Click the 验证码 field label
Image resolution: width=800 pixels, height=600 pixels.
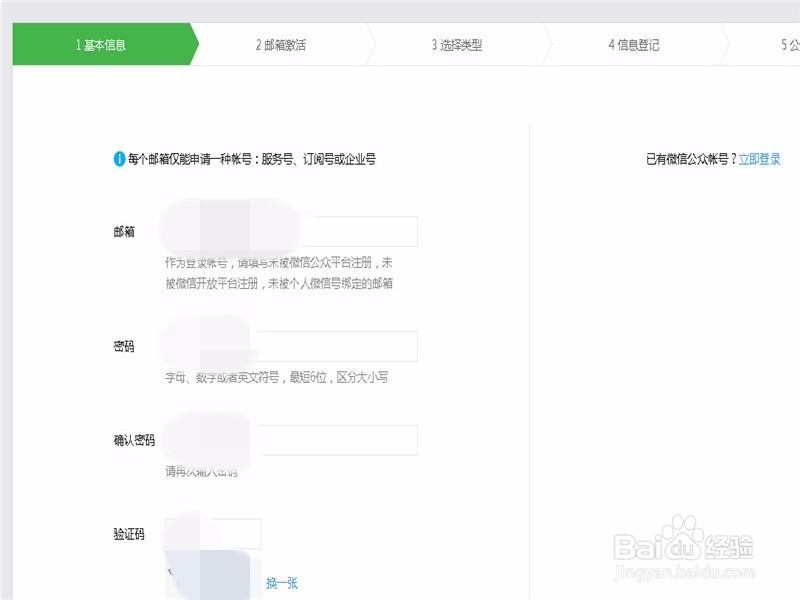click(x=129, y=534)
